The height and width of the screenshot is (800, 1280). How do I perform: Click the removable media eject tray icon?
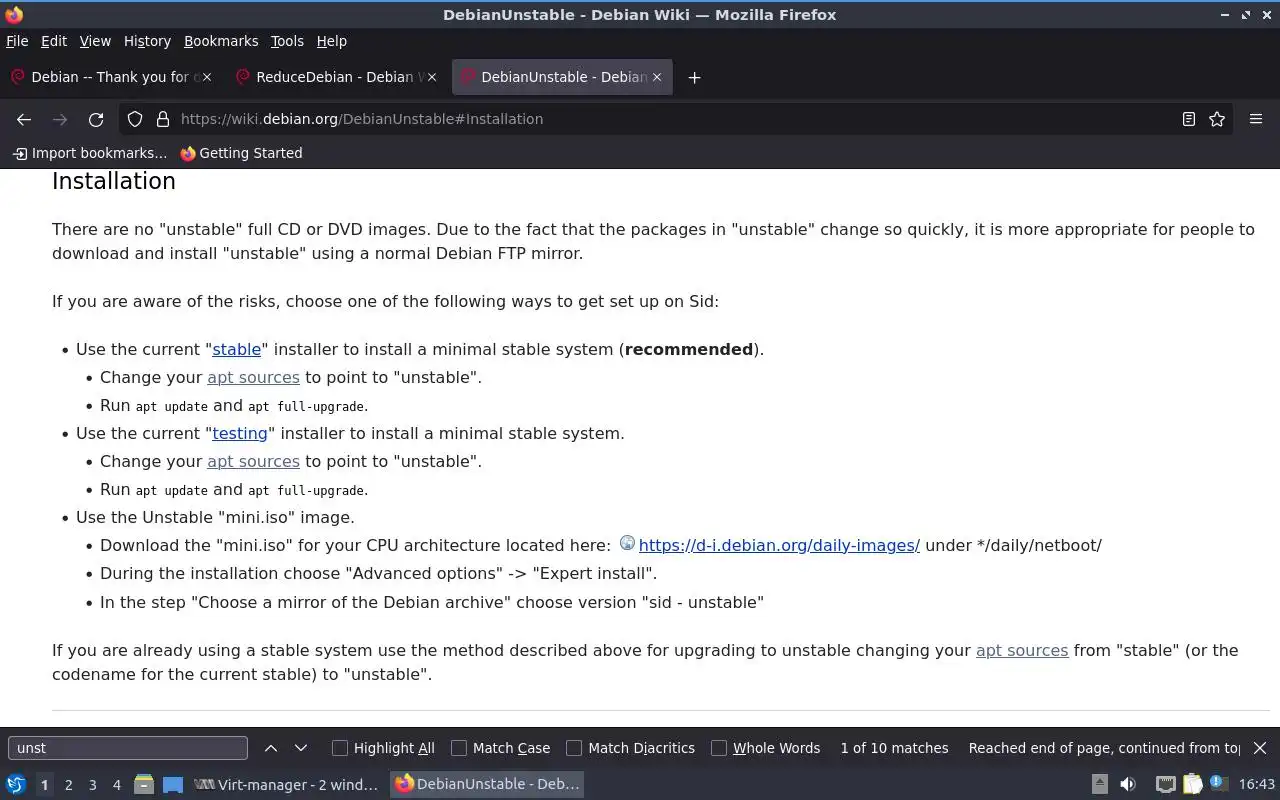tap(1099, 784)
